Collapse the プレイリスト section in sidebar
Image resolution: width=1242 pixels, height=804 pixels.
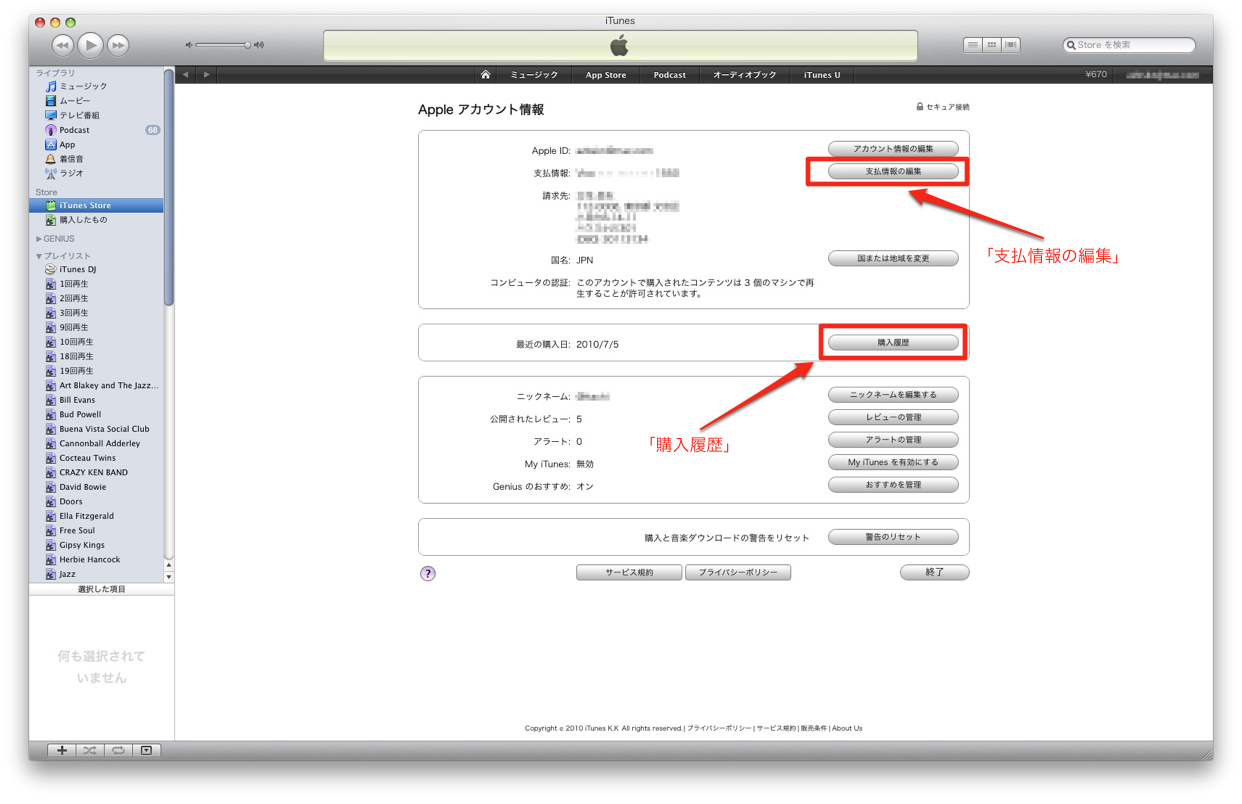click(39, 256)
